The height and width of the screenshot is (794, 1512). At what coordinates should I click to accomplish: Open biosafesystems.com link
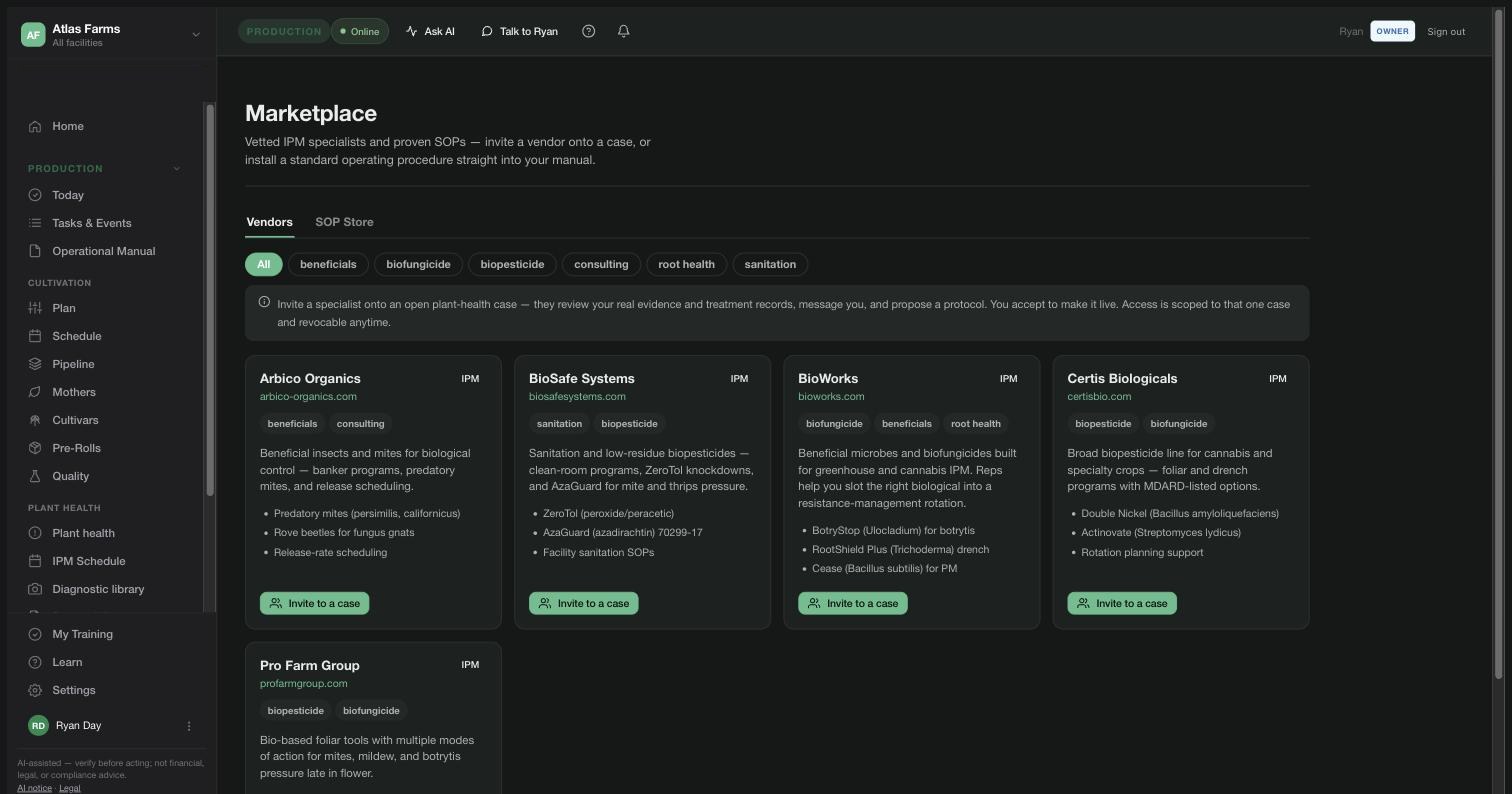pos(577,396)
